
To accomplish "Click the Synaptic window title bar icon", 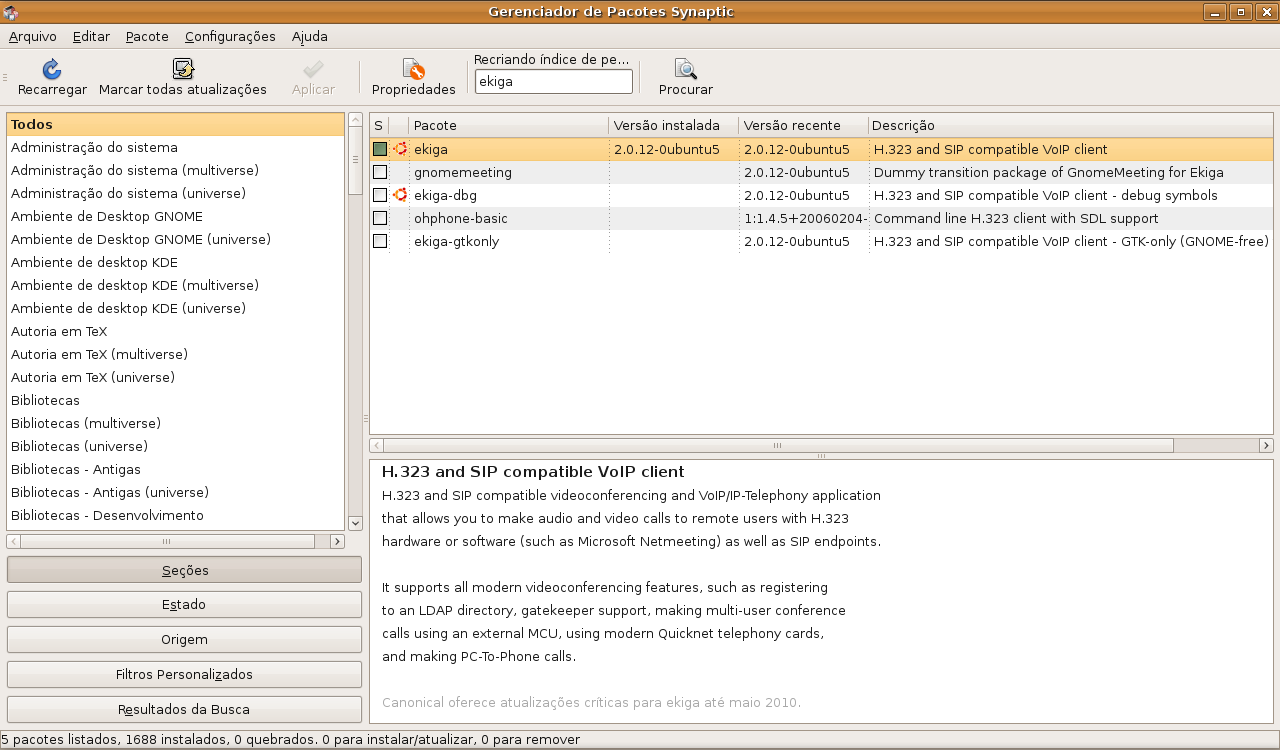I will tap(12, 12).
